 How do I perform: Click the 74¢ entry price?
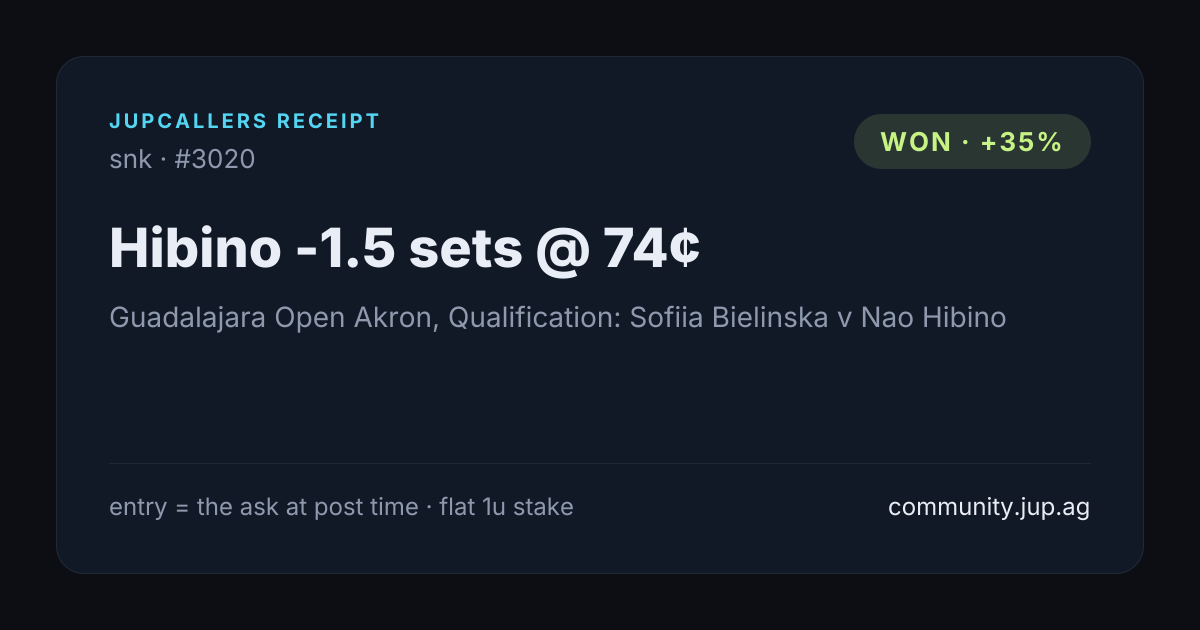click(651, 248)
